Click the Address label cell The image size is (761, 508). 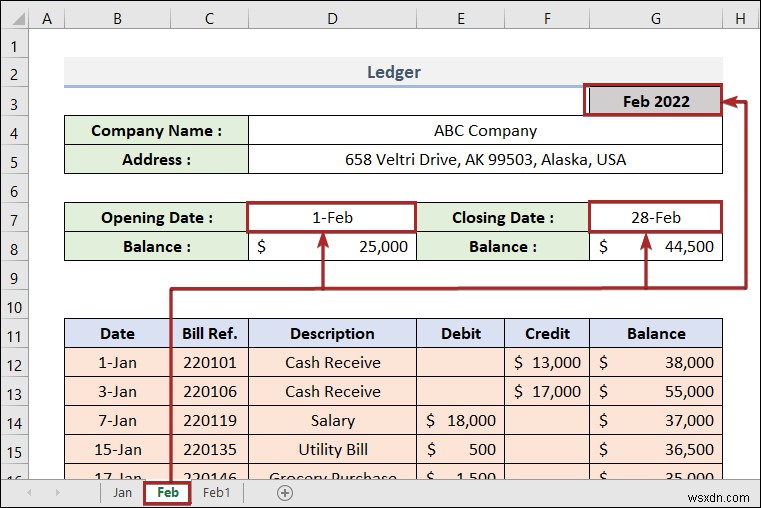click(x=156, y=159)
